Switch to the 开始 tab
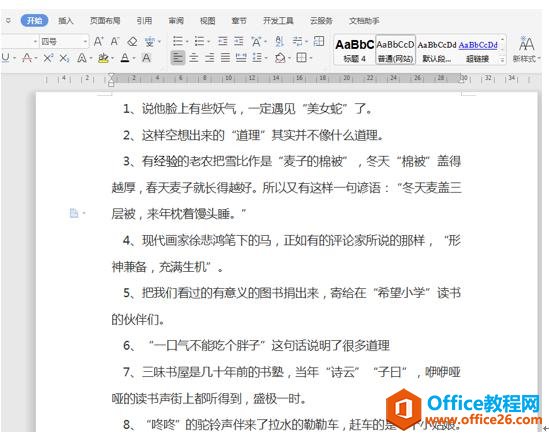 coord(34,21)
